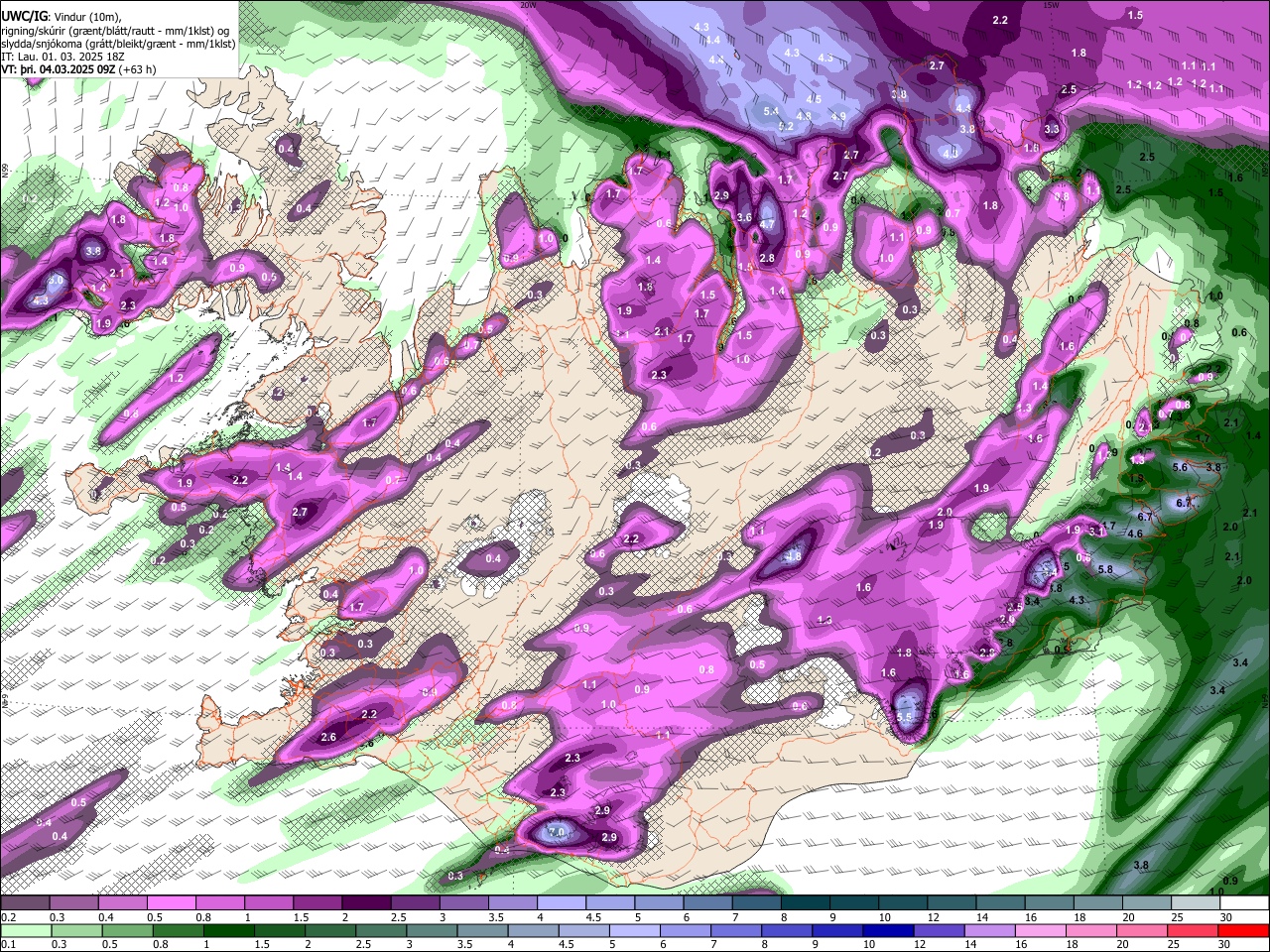Click the 'VT: þri. 04.03.2025 09Z (+63 h)' line
The height and width of the screenshot is (952, 1270).
pos(78,70)
